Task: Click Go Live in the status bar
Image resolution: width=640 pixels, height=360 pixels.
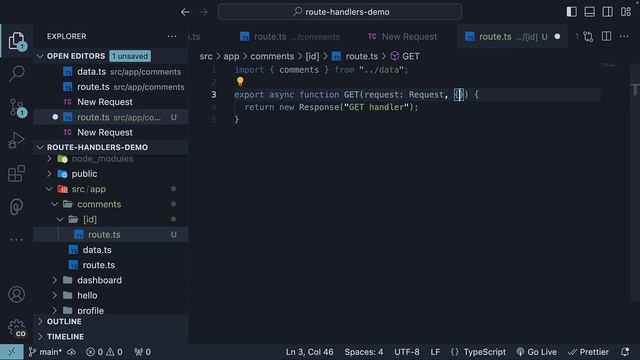Action: tap(537, 352)
